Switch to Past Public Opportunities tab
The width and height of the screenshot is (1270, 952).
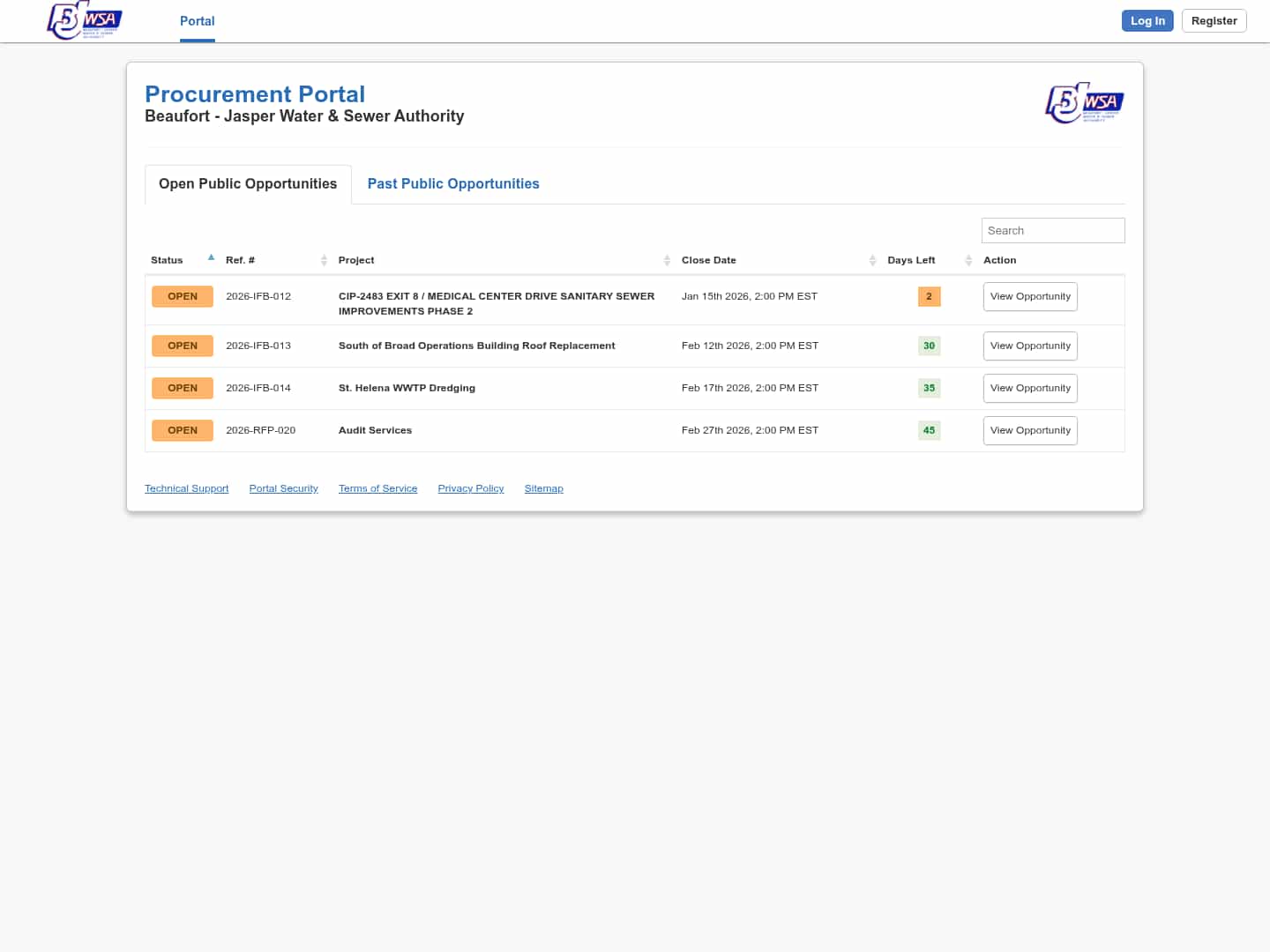click(453, 184)
